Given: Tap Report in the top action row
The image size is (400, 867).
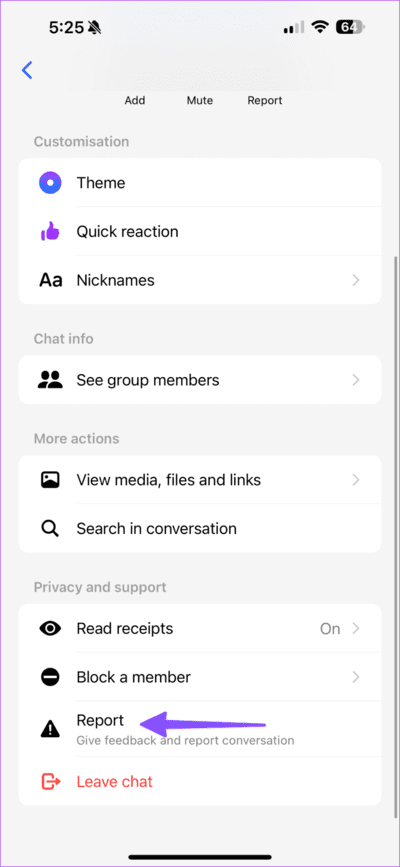Looking at the screenshot, I should point(264,100).
